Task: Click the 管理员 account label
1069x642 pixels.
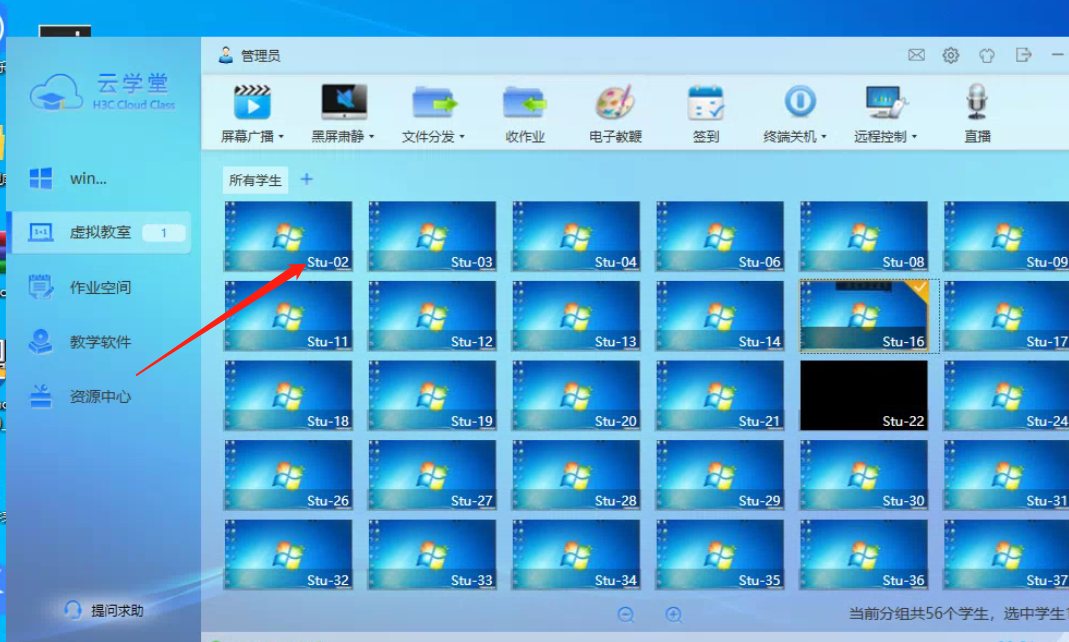Action: pos(260,56)
